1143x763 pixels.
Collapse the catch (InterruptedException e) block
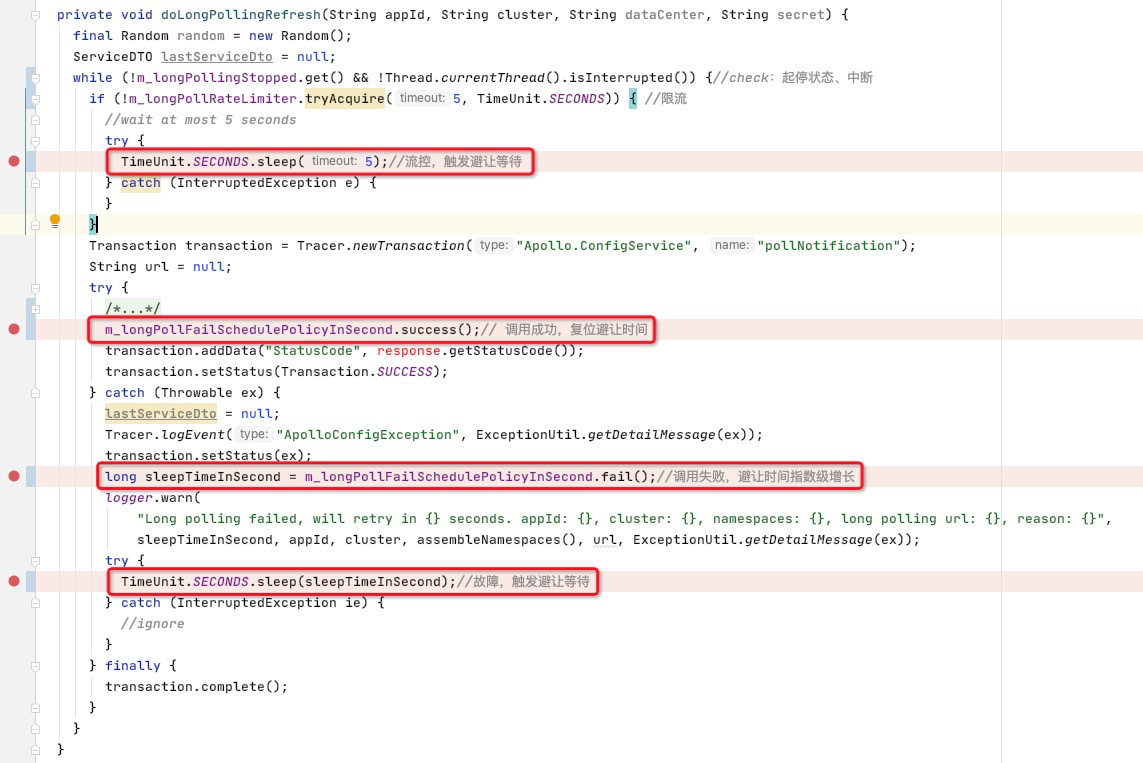35,183
